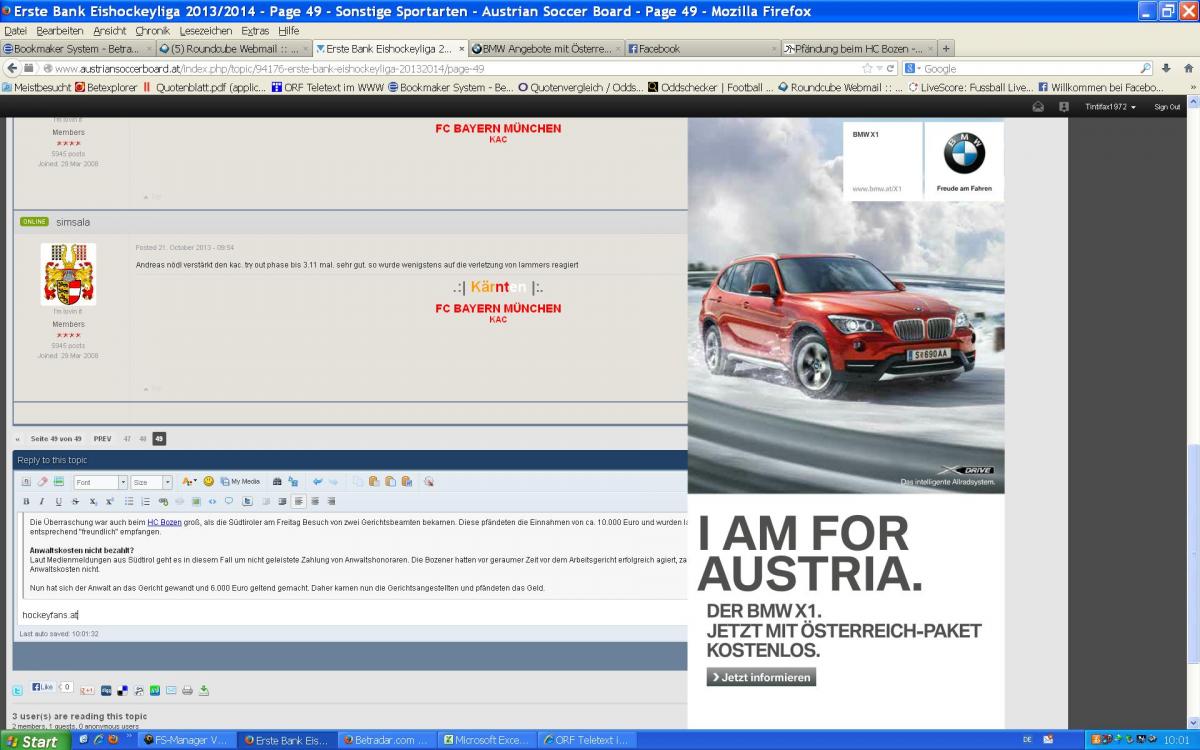Click the find binoculars icon in editor
The width and height of the screenshot is (1200, 750).
pyautogui.click(x=277, y=481)
